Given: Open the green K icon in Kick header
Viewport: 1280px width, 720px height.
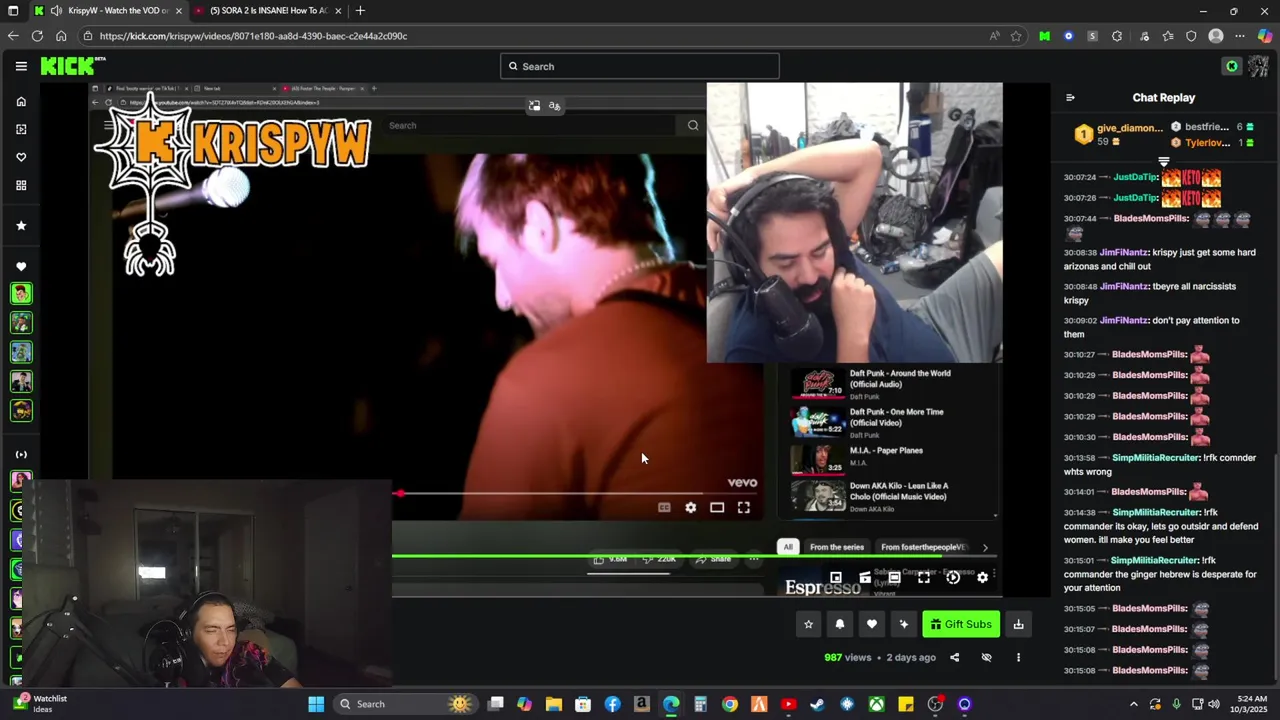Looking at the screenshot, I should click(1232, 66).
